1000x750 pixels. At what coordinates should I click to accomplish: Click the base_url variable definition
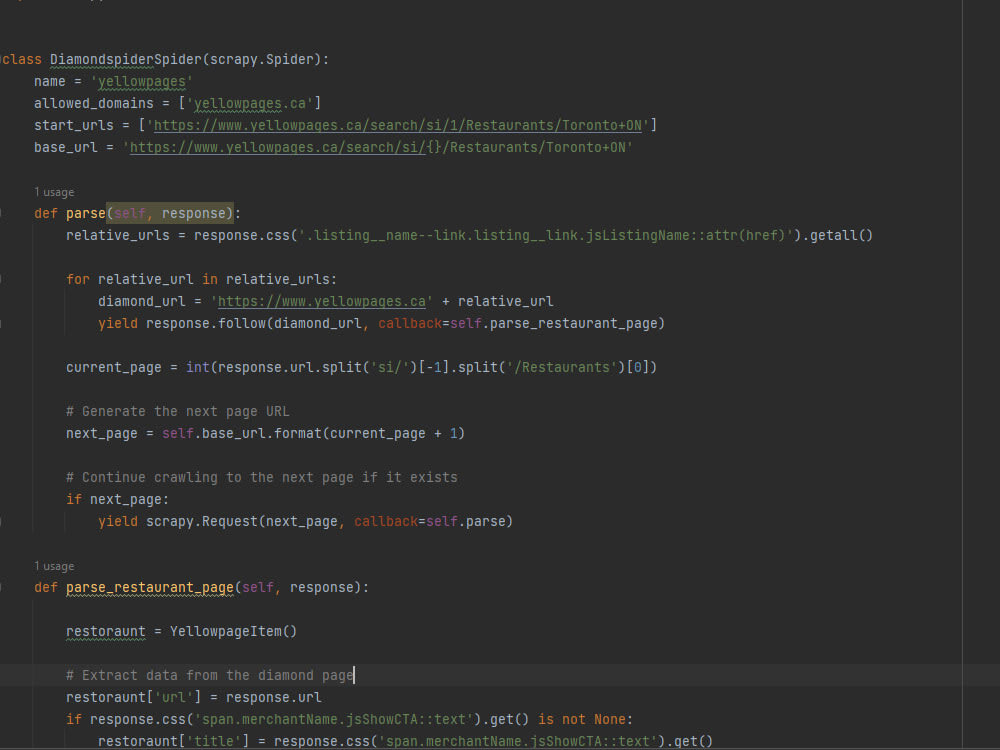[x=66, y=147]
